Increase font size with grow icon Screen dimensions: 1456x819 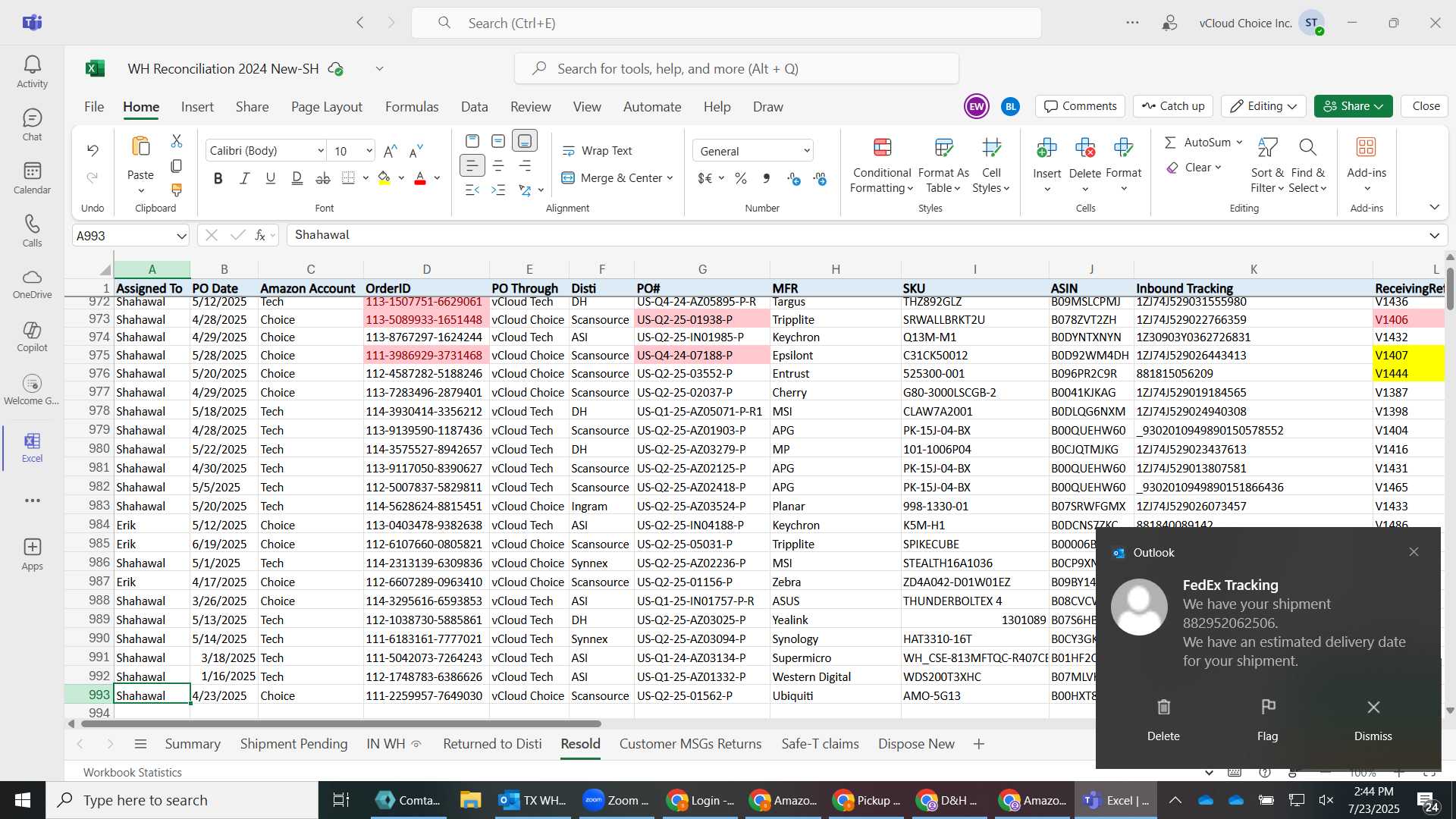(390, 151)
